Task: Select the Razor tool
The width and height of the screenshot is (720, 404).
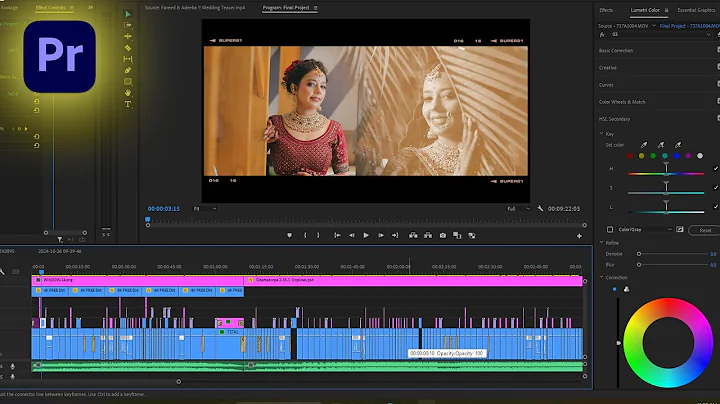Action: [x=128, y=48]
